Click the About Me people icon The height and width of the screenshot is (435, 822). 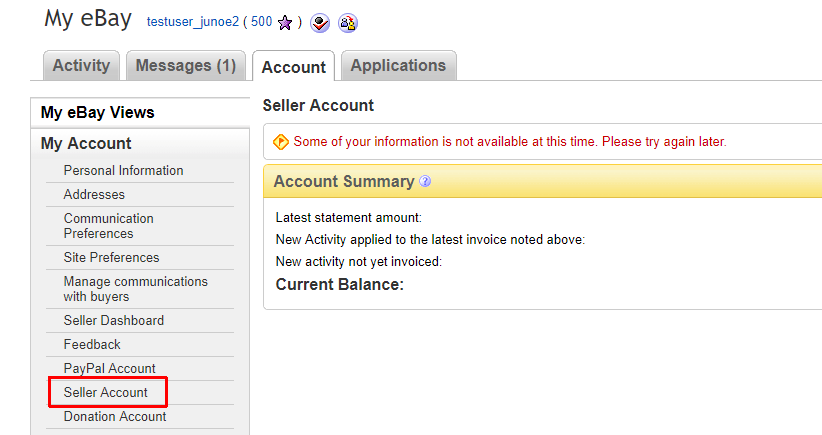(x=348, y=23)
